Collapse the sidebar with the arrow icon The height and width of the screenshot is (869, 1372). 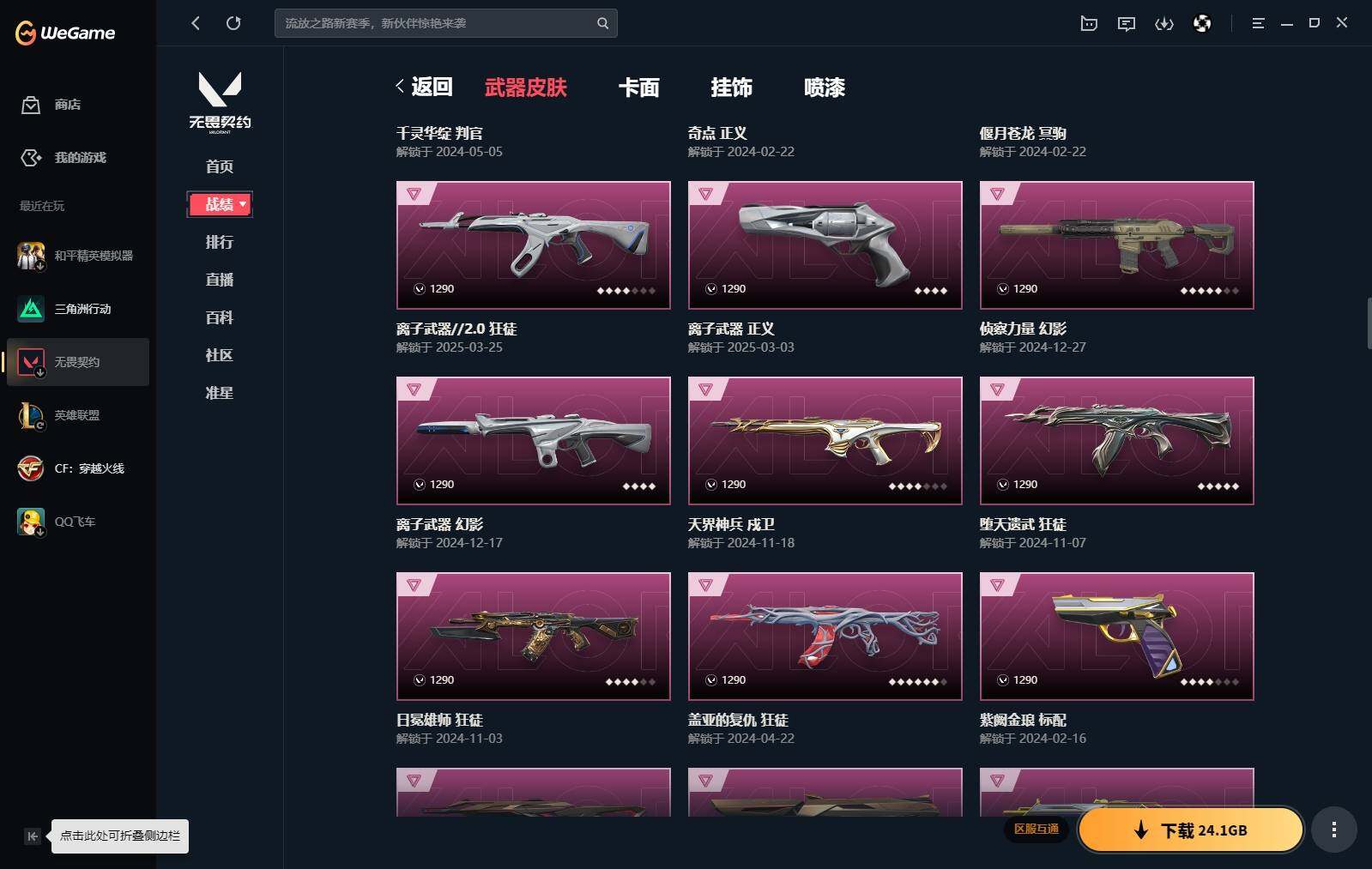click(x=32, y=836)
